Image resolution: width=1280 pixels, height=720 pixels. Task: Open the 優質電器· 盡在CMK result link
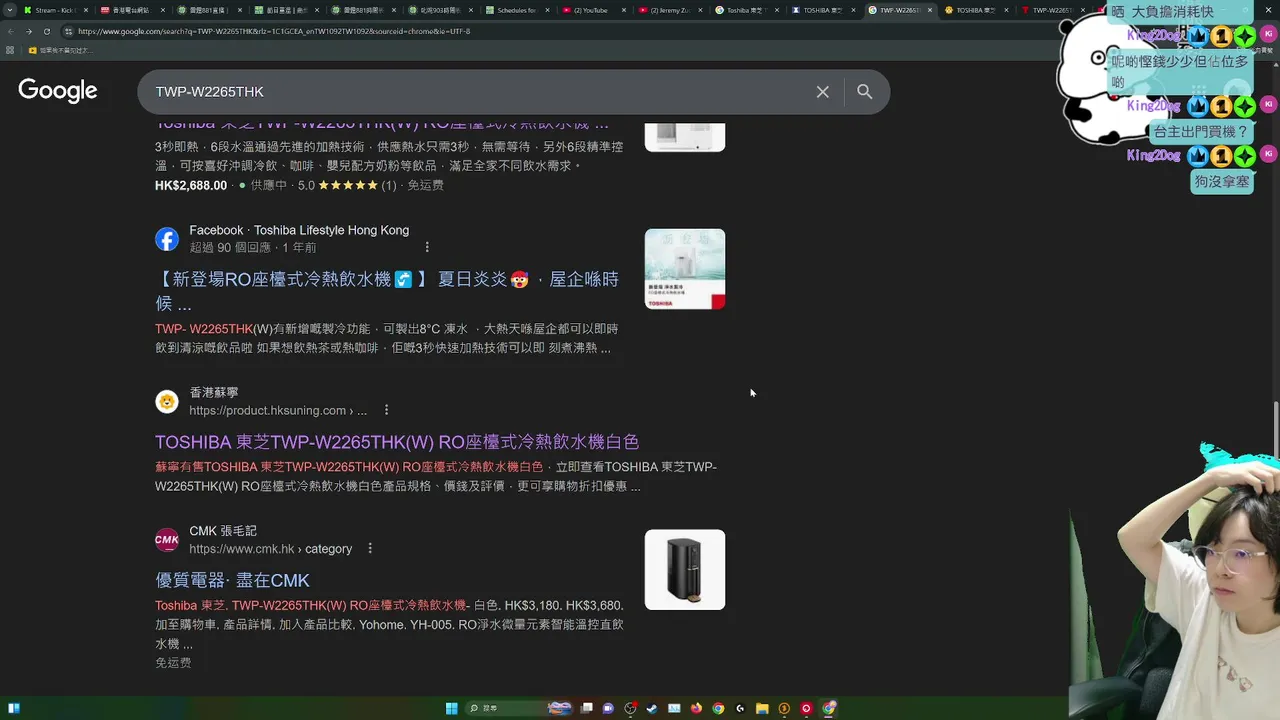pyautogui.click(x=232, y=580)
